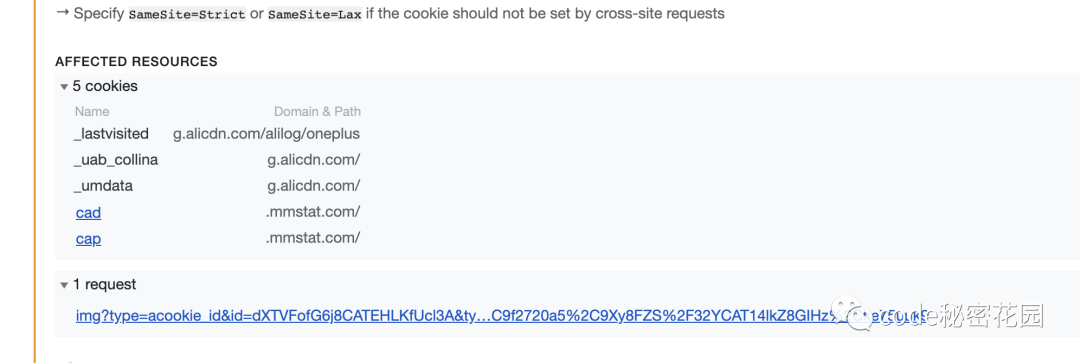Viewport: 1080px width, 363px height.
Task: Select the _lastvisited cookie name
Action: pyautogui.click(x=111, y=134)
